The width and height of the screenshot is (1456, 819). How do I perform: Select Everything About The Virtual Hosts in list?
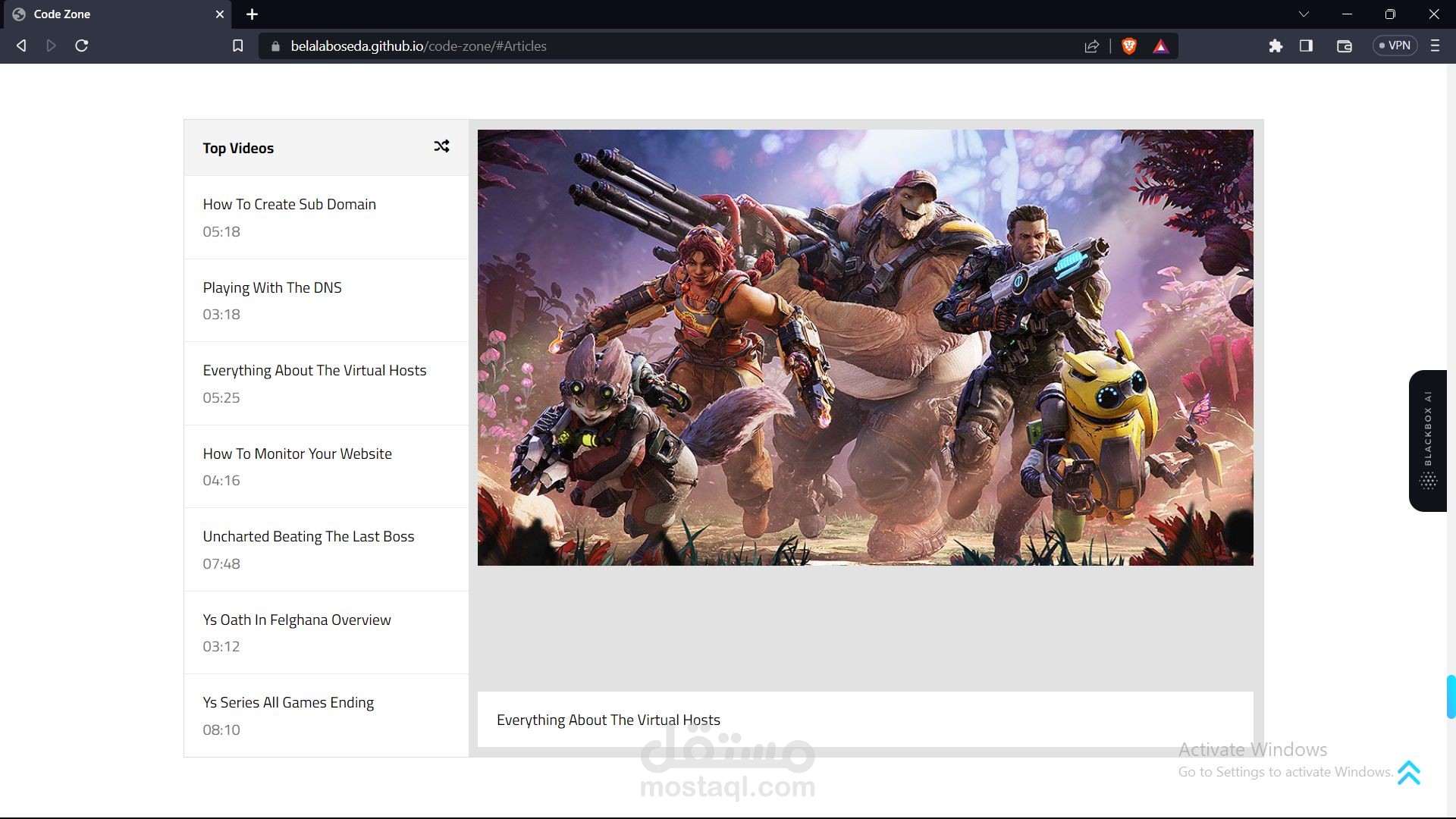[326, 384]
